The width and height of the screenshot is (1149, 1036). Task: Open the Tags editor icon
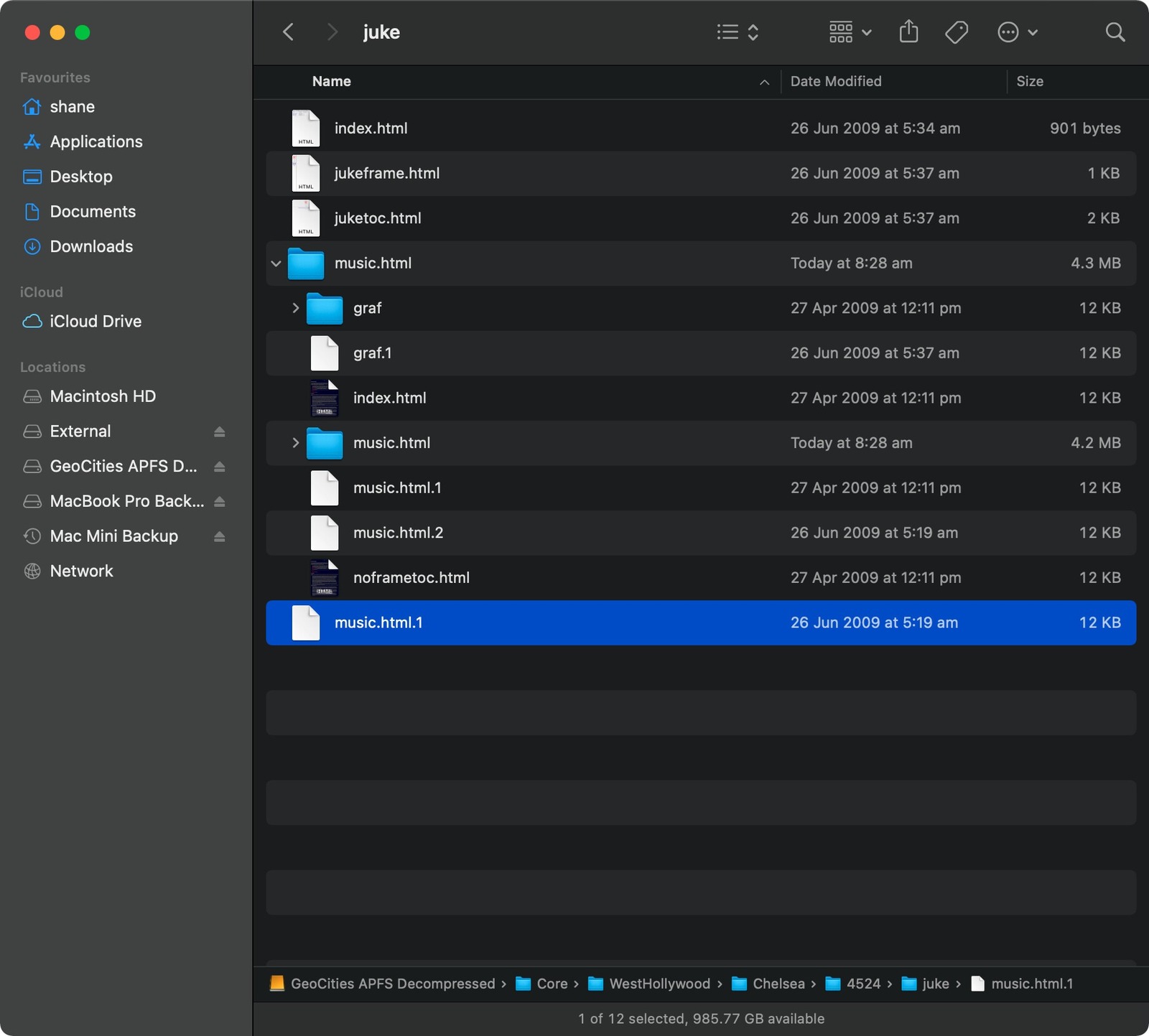coord(957,32)
